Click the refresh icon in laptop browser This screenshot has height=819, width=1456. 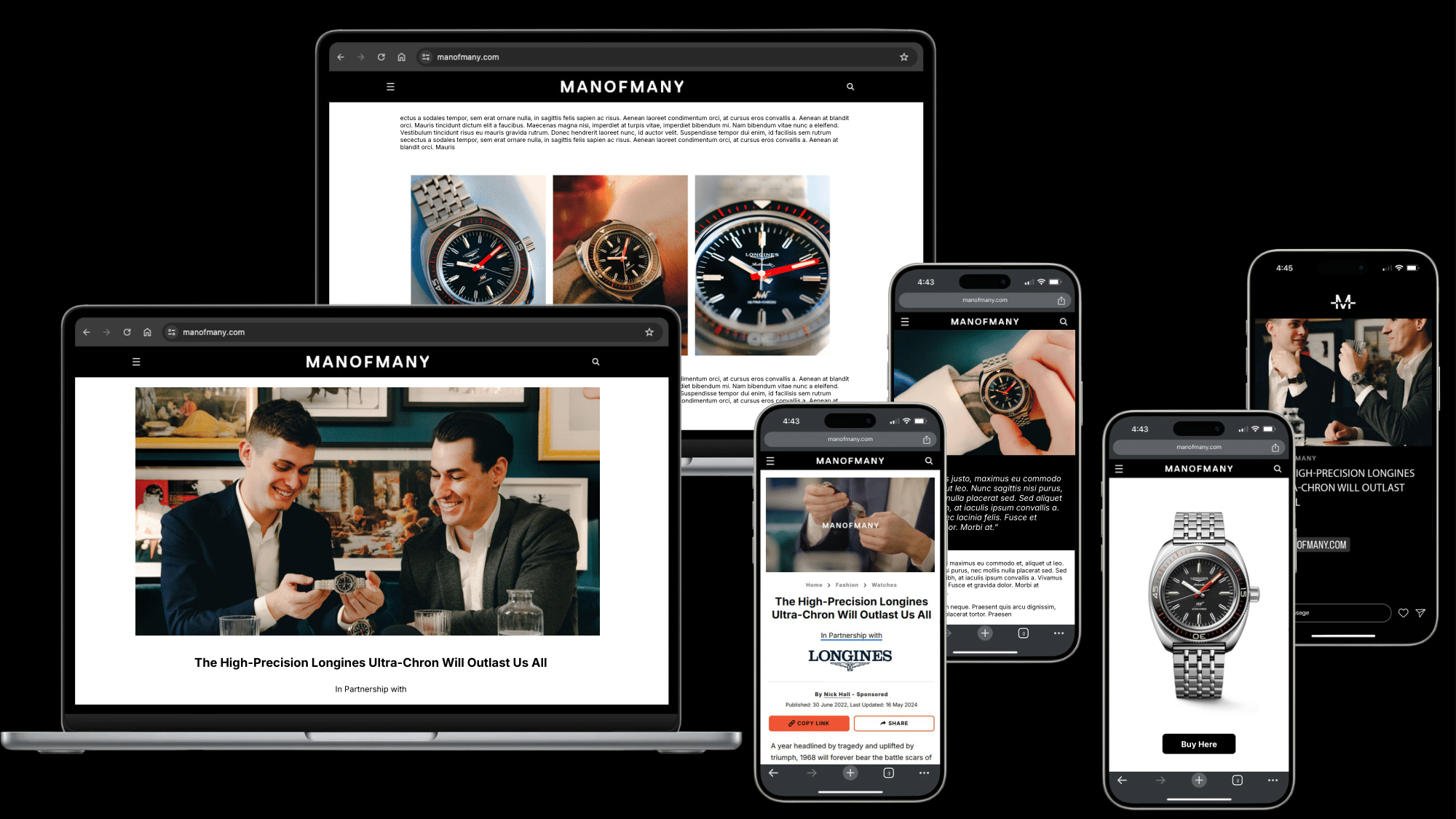tap(127, 332)
